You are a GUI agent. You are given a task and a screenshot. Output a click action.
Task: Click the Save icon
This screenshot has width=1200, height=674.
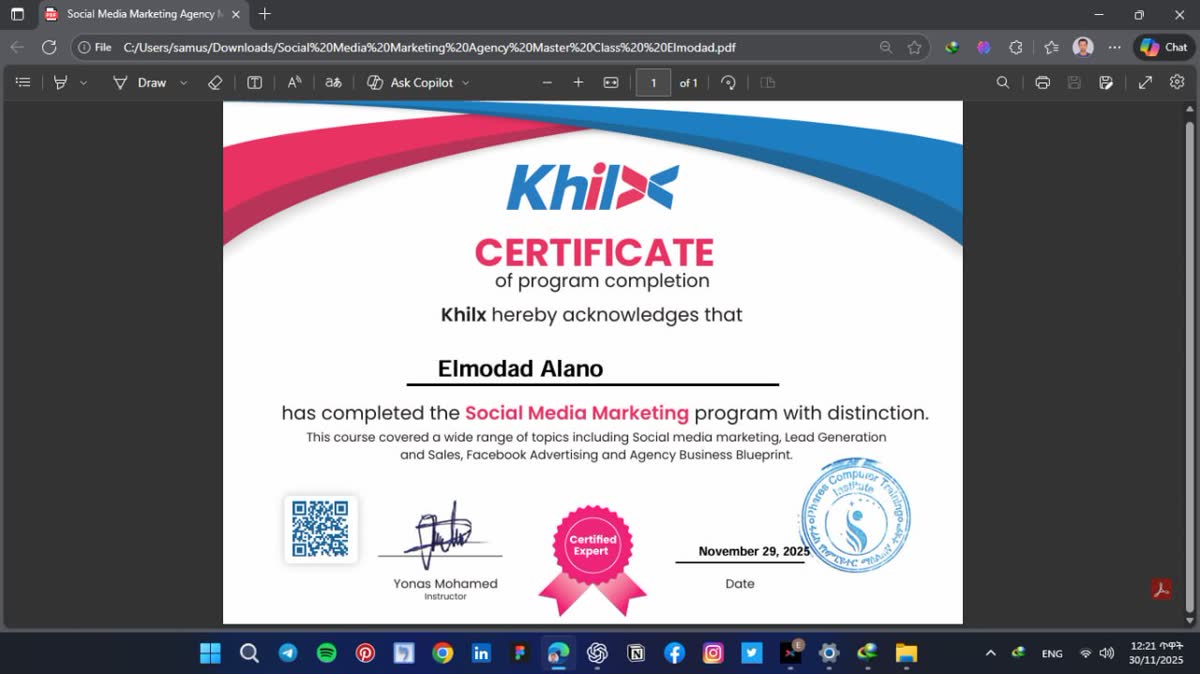click(1075, 83)
